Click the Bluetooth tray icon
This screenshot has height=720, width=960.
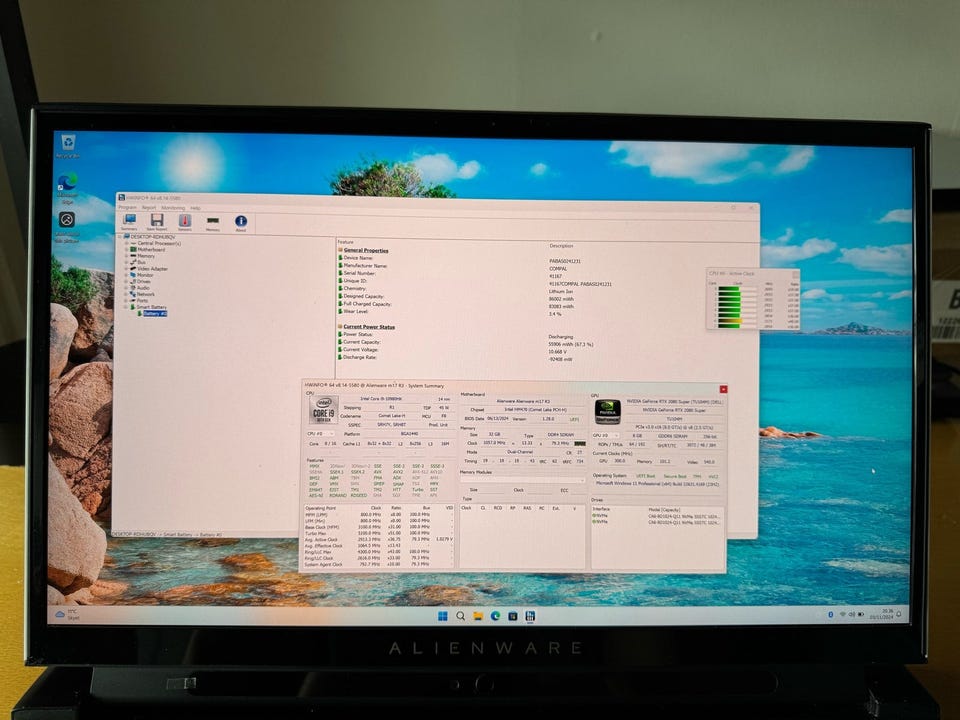pyautogui.click(x=830, y=614)
